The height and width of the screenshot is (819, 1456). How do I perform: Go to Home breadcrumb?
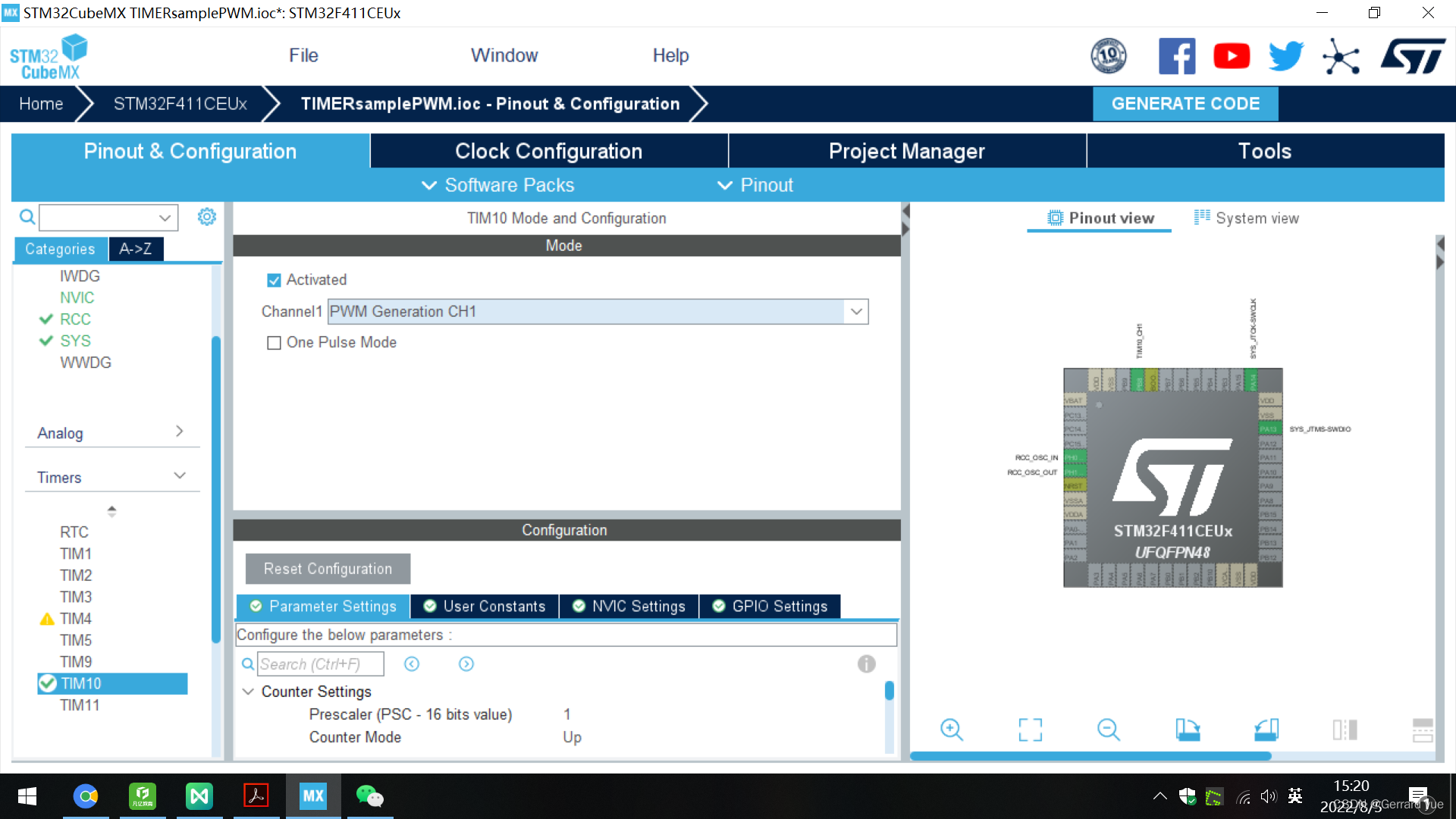(x=41, y=104)
